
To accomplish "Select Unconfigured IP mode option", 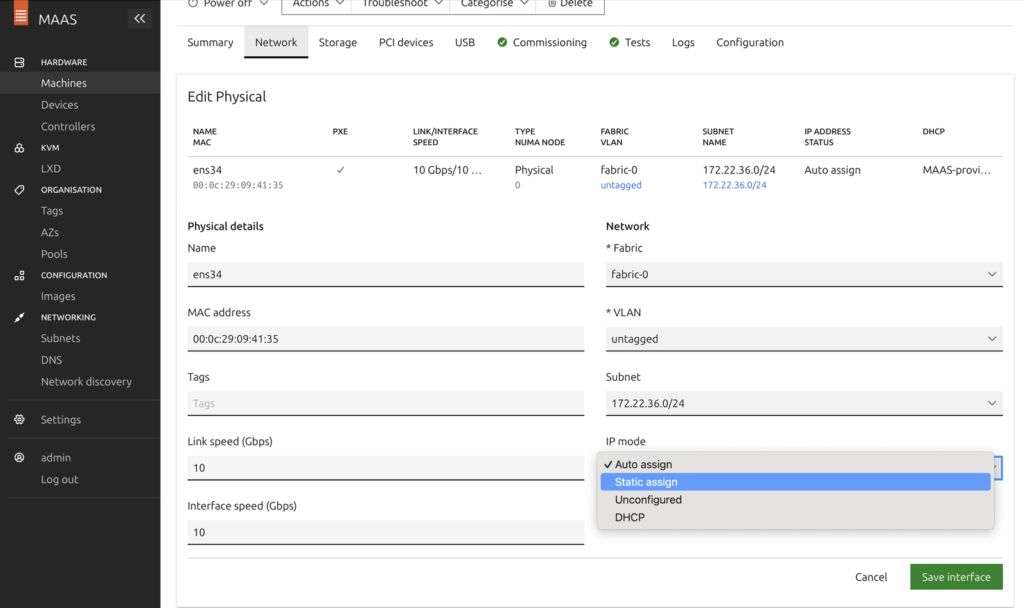I will [795, 500].
